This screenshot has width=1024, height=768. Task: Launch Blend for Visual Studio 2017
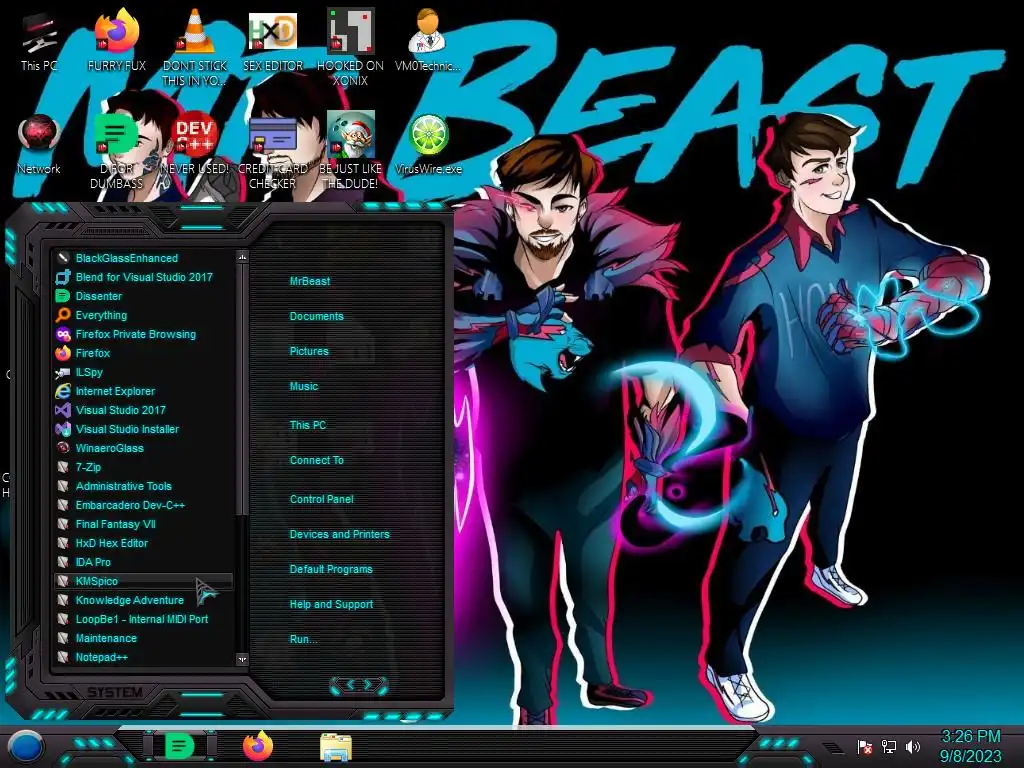coord(144,277)
